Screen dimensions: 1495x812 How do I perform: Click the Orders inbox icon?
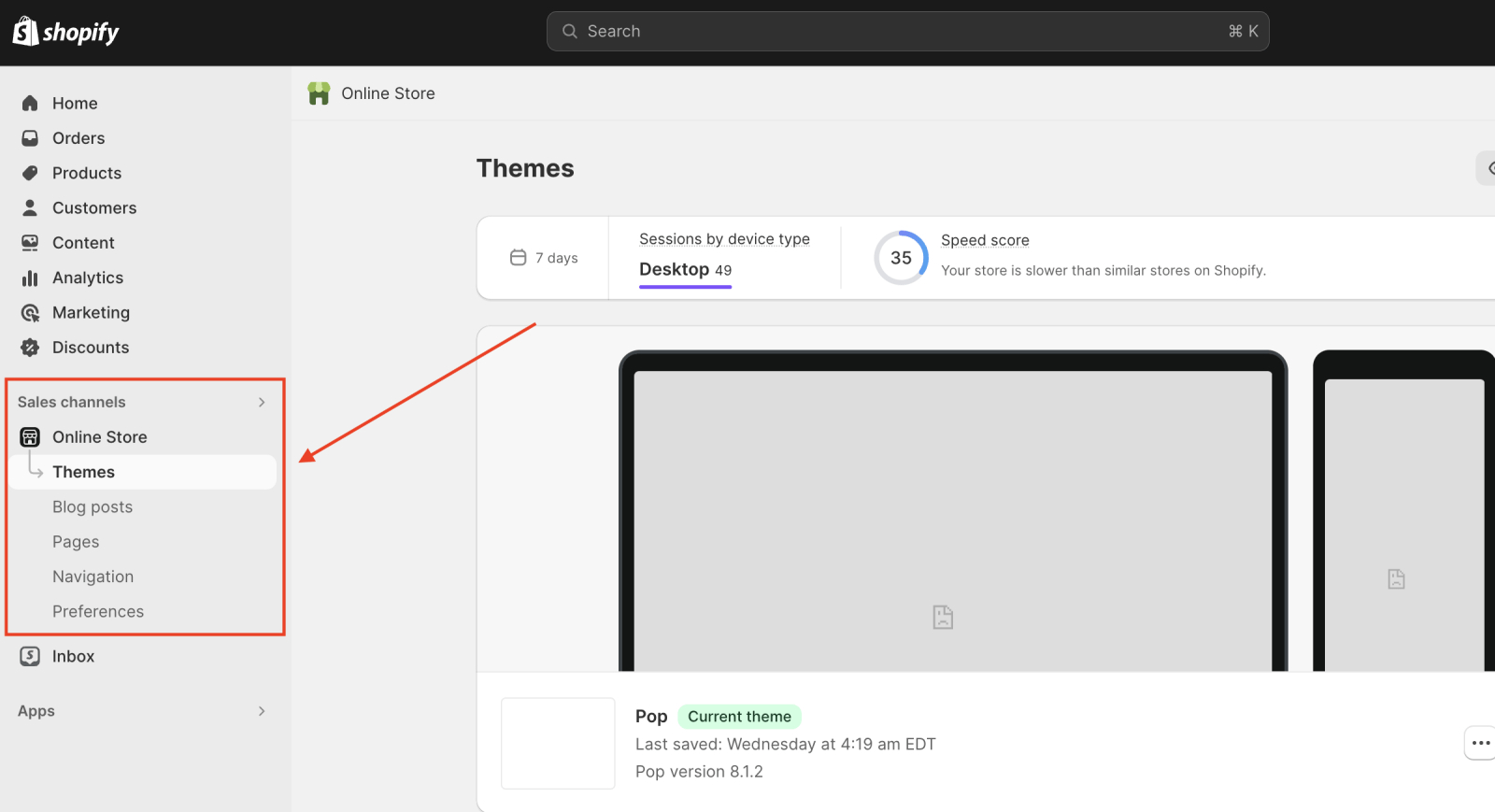point(30,138)
